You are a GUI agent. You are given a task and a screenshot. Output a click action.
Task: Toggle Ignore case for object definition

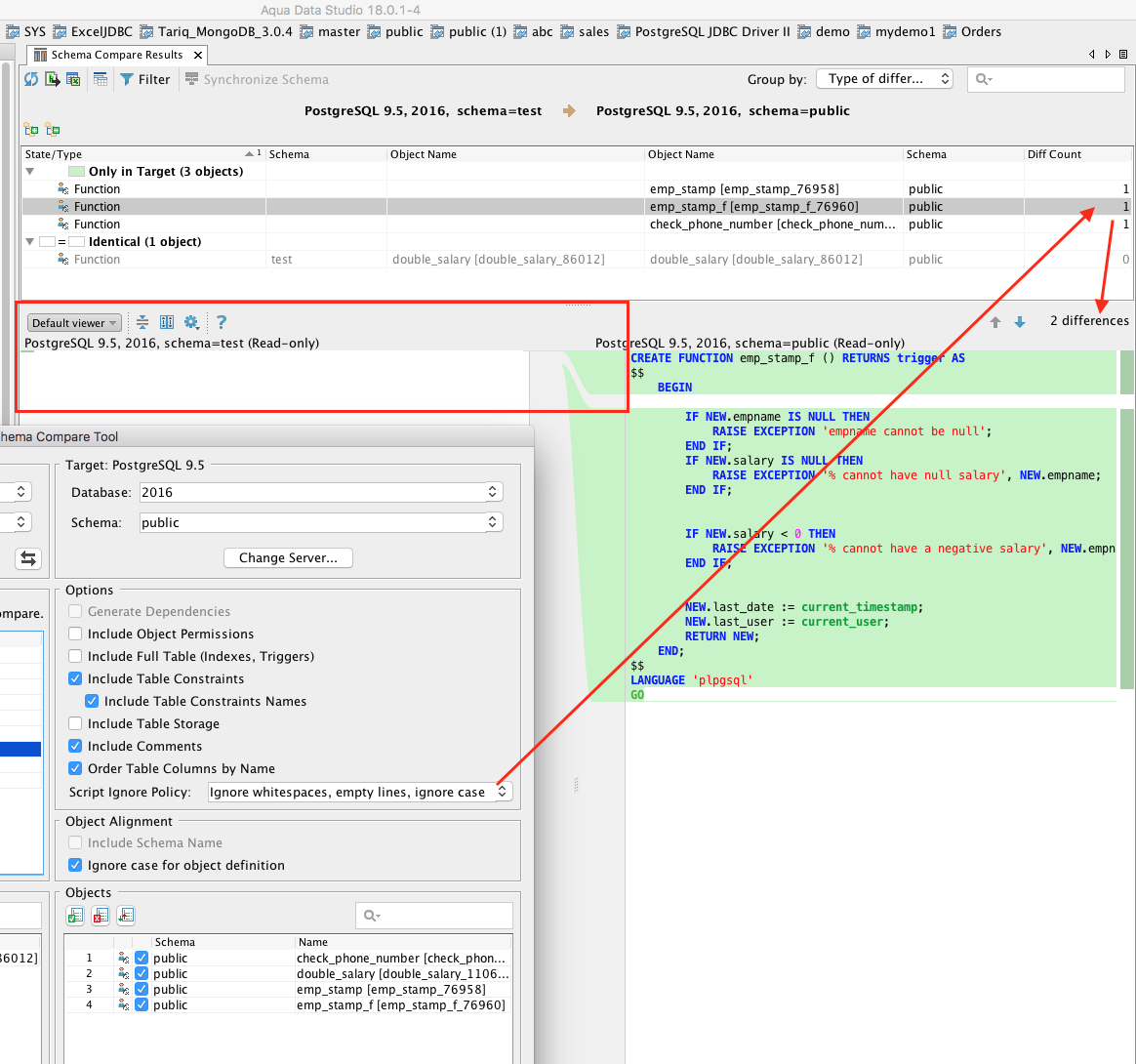(75, 865)
